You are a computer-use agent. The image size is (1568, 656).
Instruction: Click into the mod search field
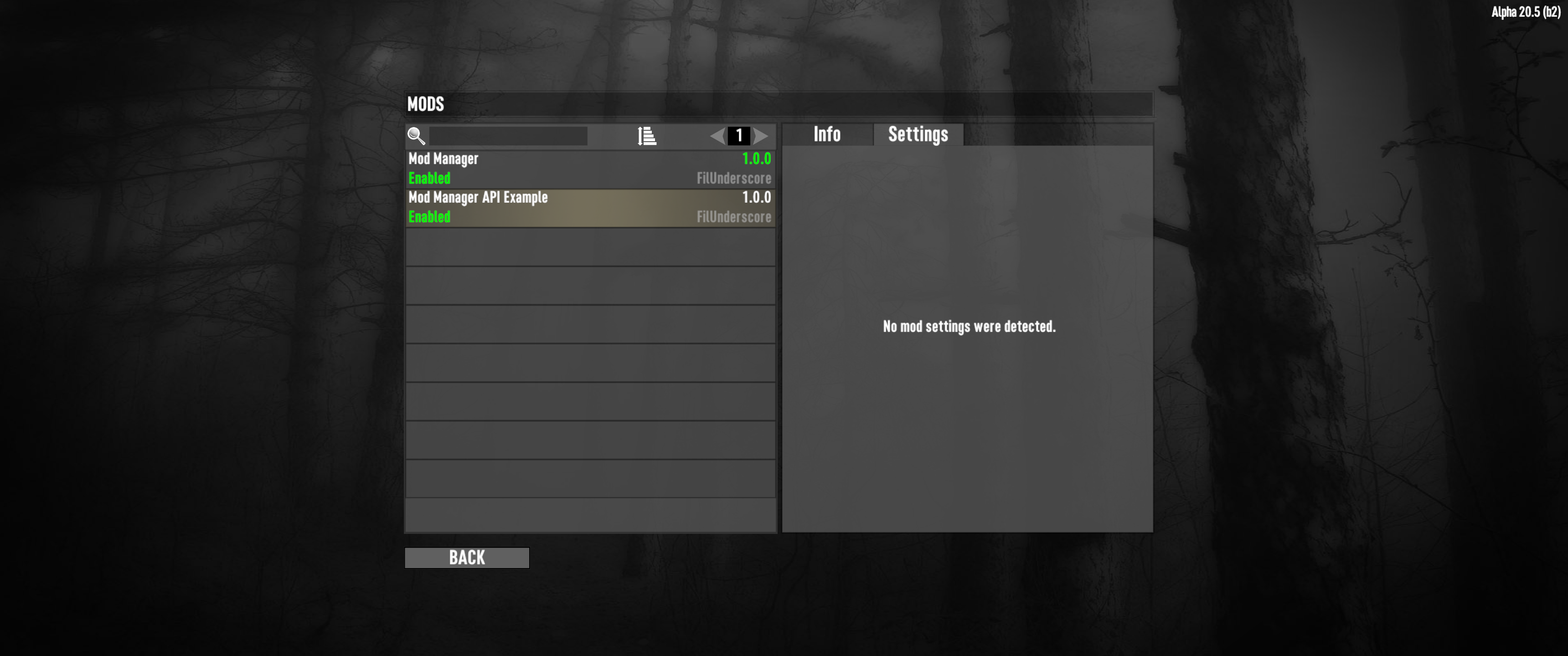click(x=508, y=136)
